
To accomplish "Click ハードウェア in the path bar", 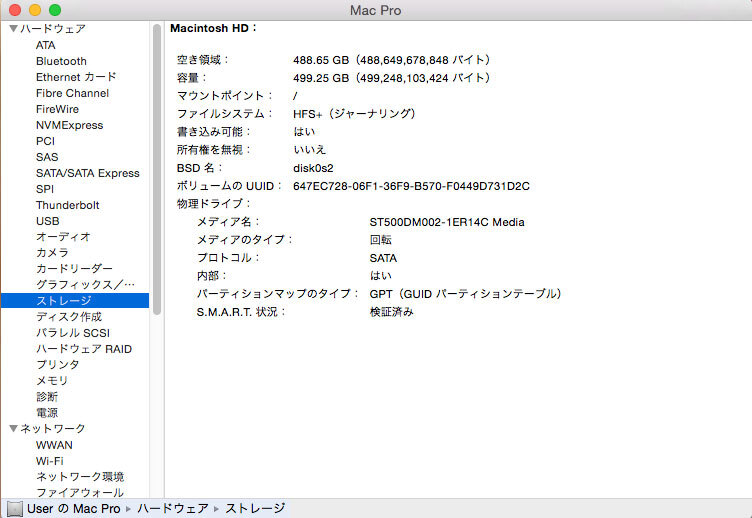I will [173, 508].
